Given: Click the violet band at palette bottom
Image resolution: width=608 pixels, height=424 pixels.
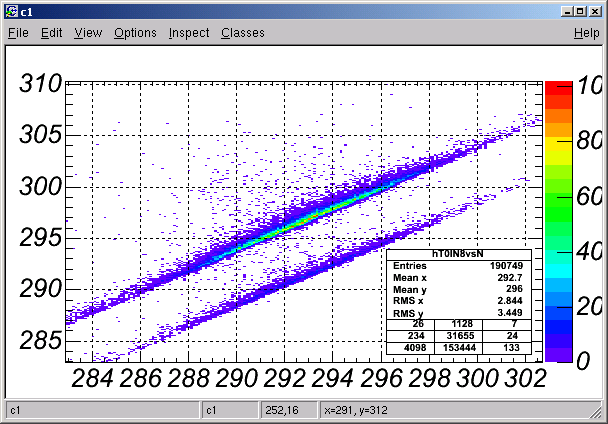Looking at the screenshot, I should pos(558,355).
